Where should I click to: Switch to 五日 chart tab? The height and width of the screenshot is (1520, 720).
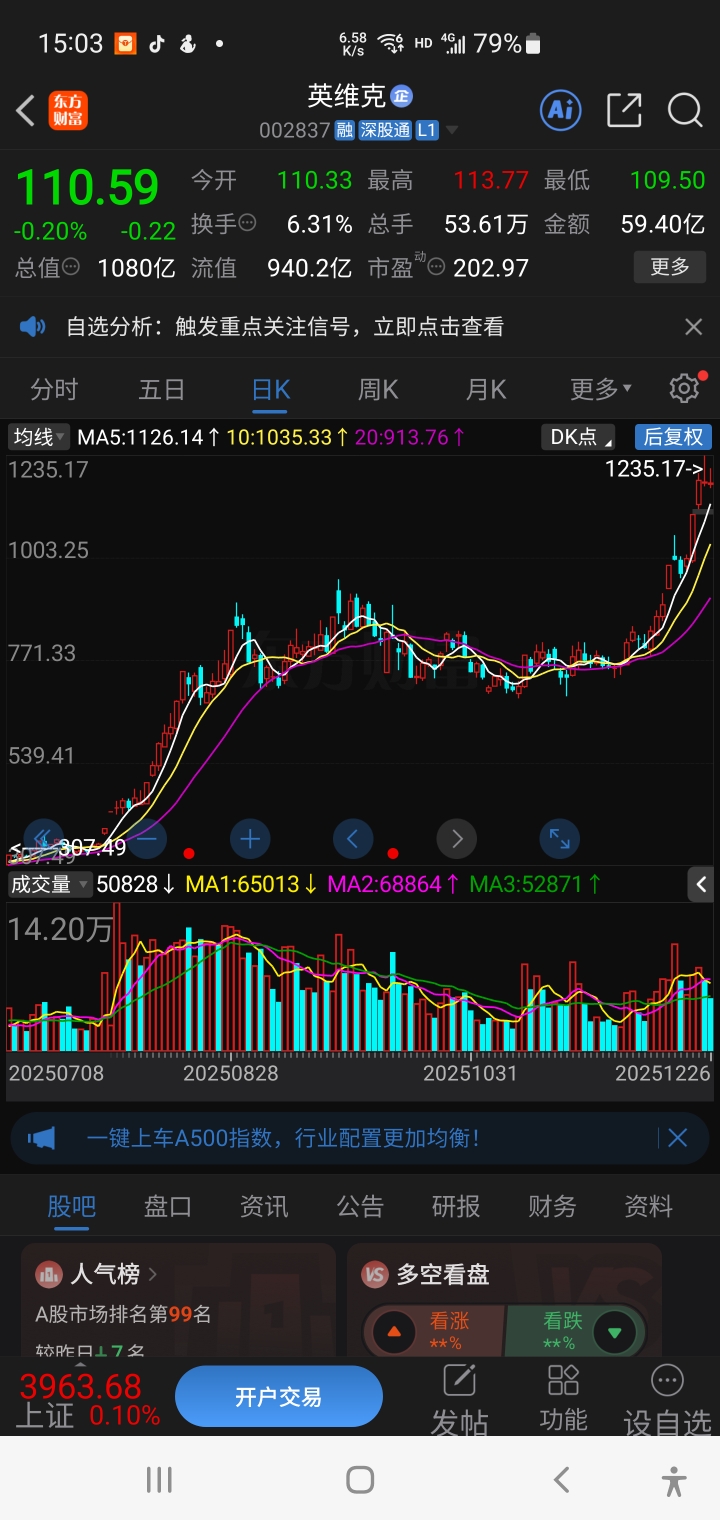pos(162,389)
